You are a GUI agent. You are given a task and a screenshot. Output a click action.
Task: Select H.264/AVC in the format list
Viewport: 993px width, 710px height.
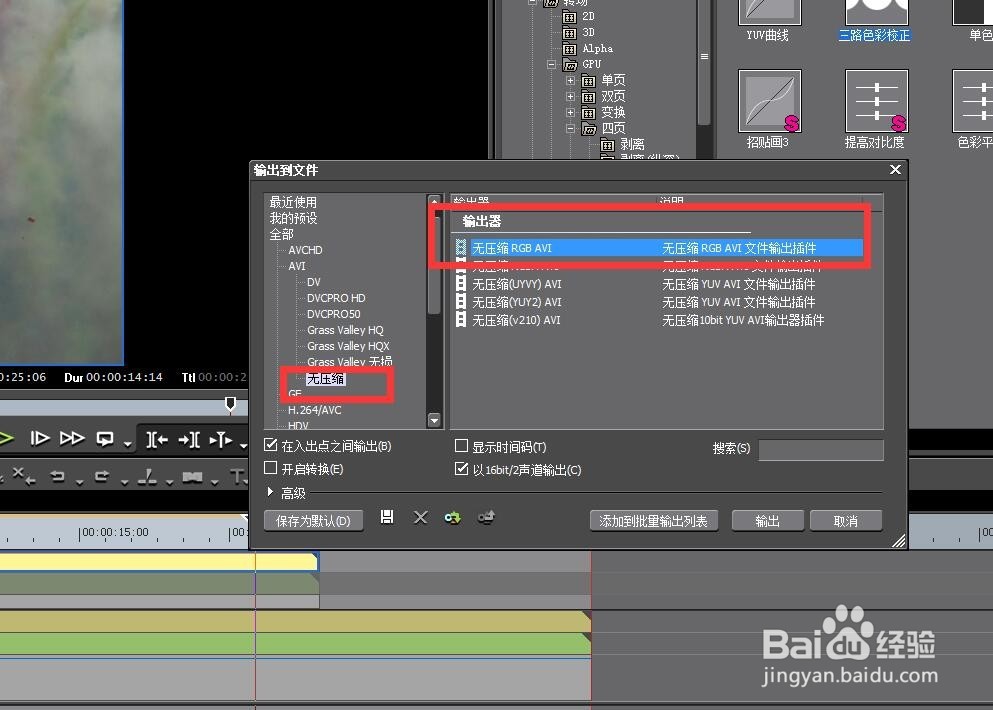click(x=314, y=410)
